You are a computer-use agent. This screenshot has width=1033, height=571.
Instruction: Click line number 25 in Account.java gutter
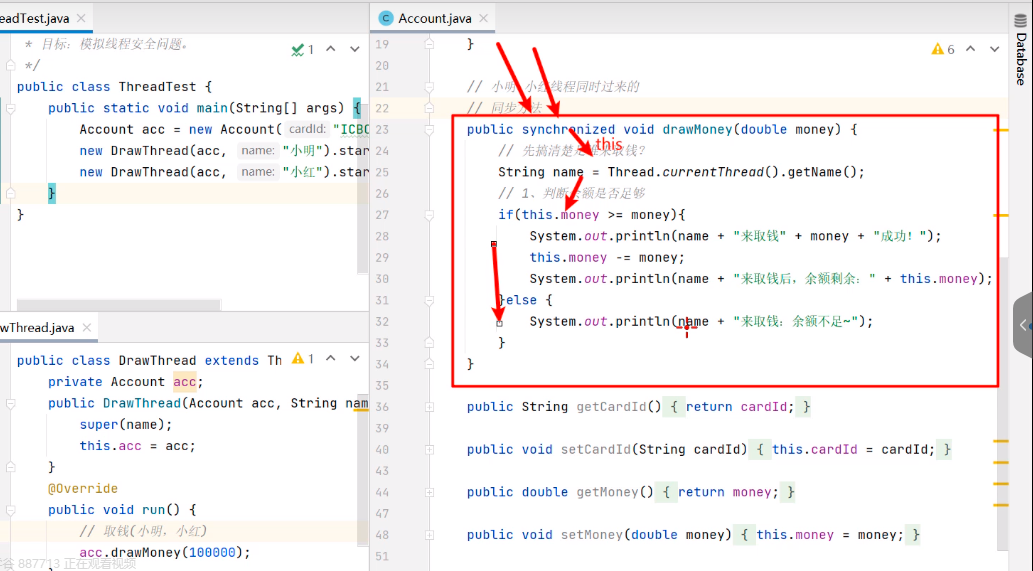(x=382, y=173)
